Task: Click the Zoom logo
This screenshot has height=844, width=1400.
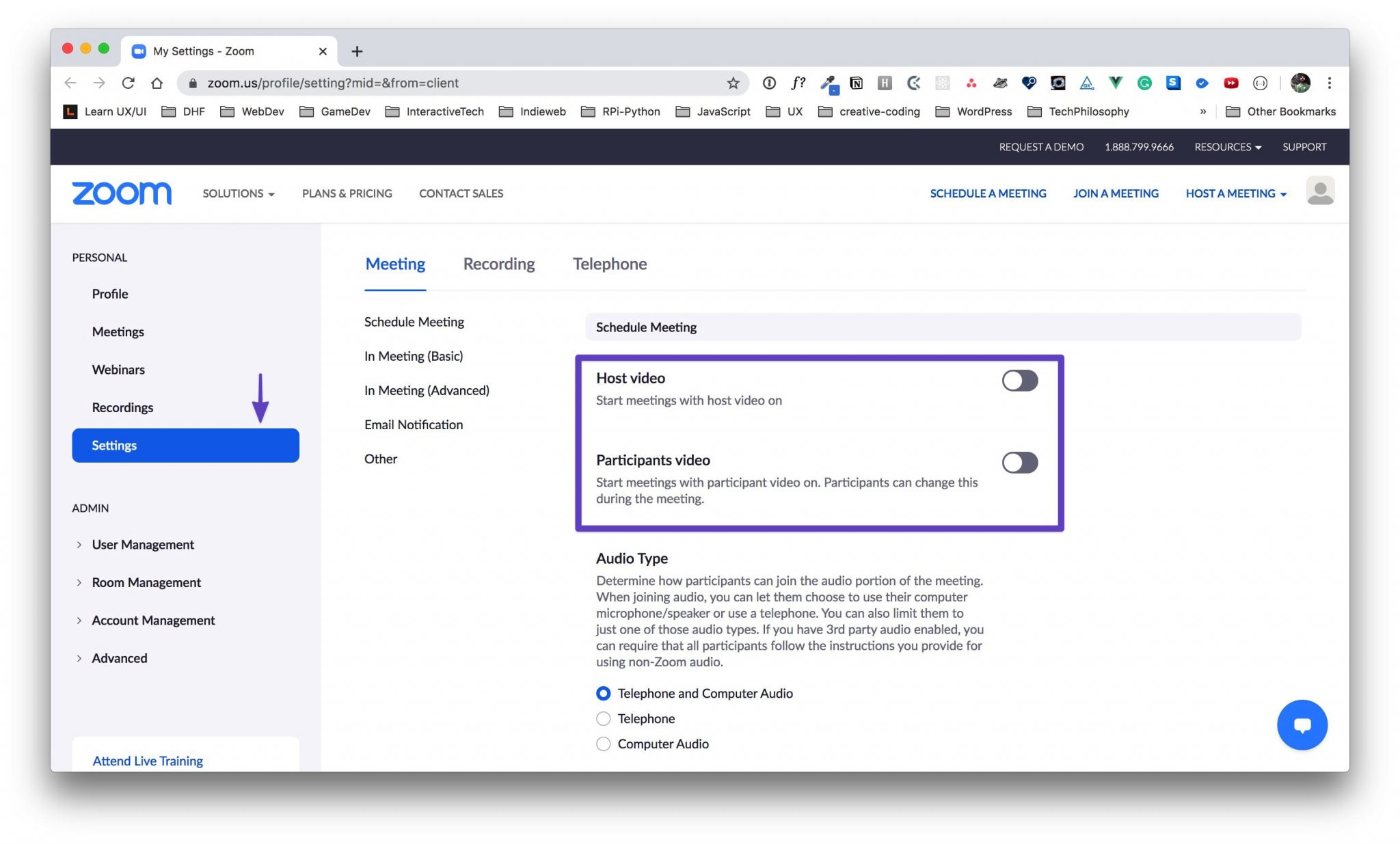Action: click(122, 193)
